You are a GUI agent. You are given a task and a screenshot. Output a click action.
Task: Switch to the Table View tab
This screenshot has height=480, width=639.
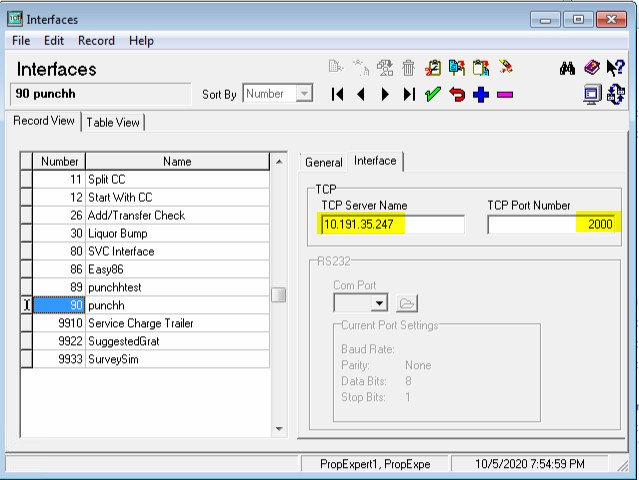tap(113, 122)
